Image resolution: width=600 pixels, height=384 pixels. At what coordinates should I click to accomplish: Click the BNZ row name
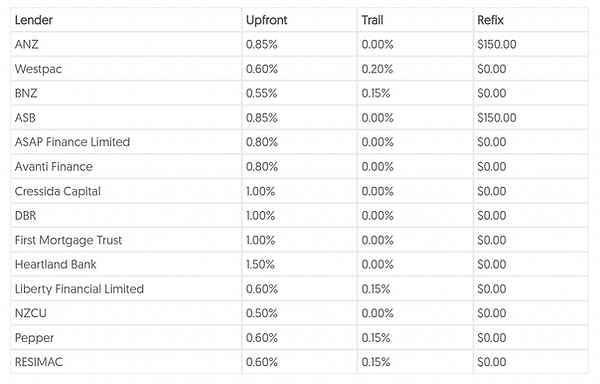click(x=26, y=93)
